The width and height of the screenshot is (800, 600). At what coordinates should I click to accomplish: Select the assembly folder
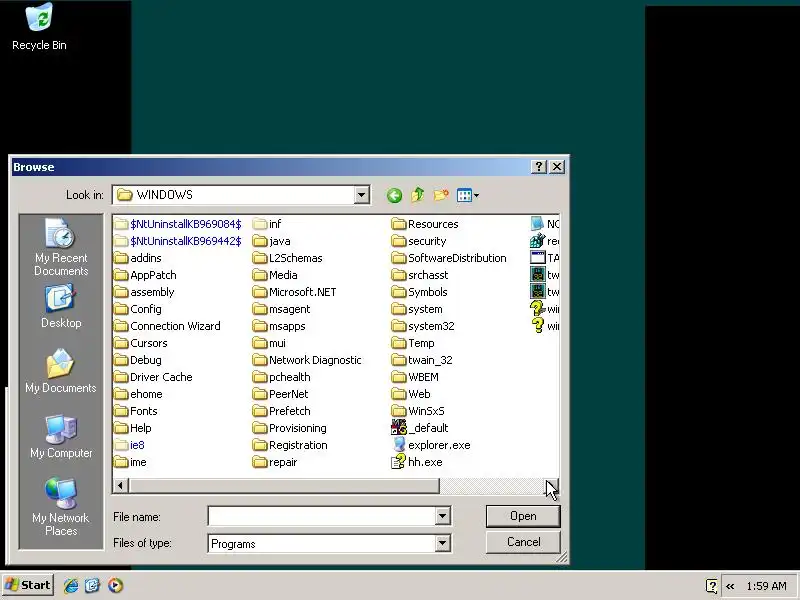click(144, 292)
